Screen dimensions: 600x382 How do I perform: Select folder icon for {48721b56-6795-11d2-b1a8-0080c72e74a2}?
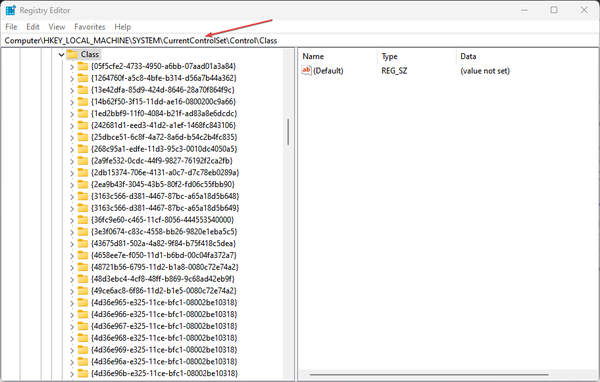coord(83,267)
